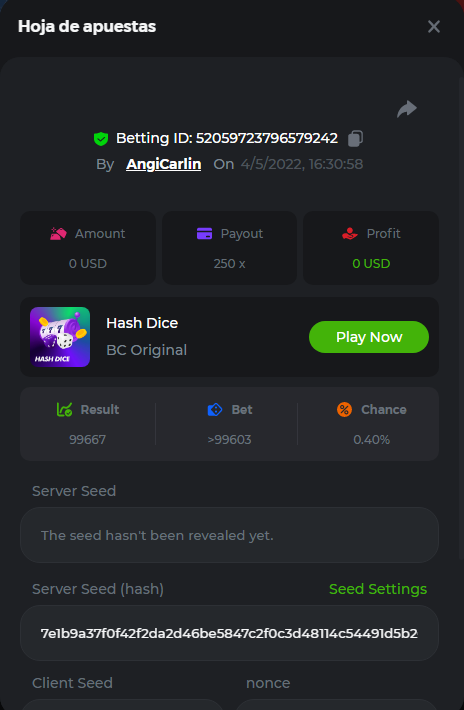
Task: Click the red Profit hand icon
Action: pyautogui.click(x=350, y=234)
